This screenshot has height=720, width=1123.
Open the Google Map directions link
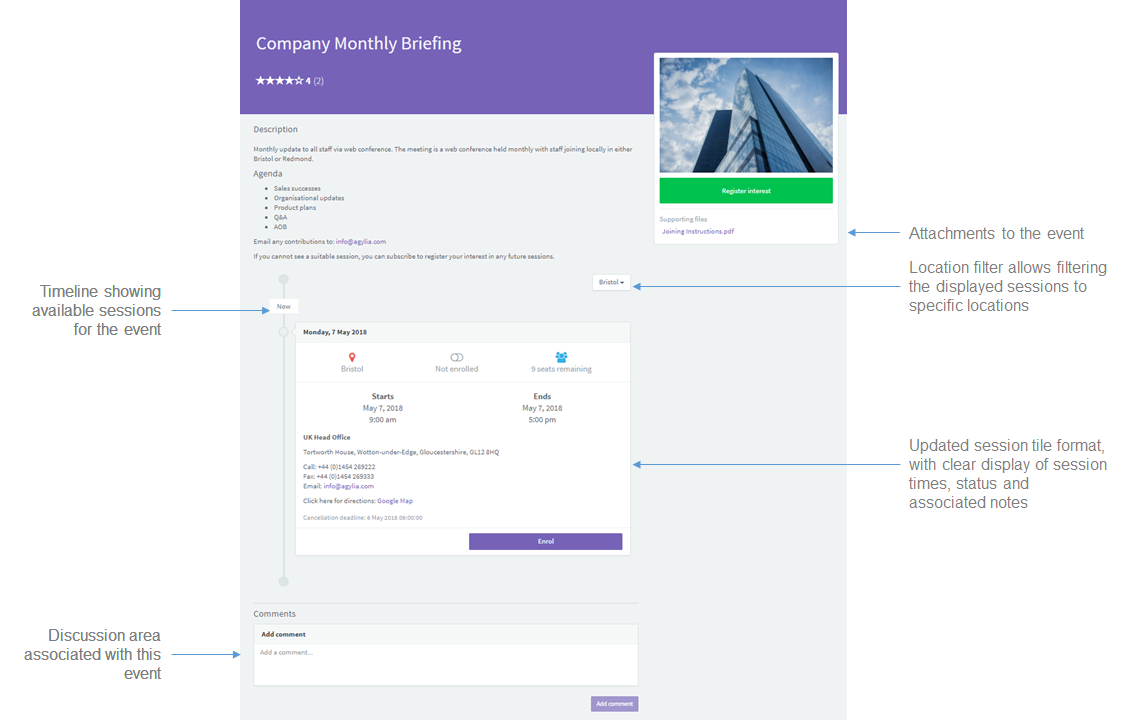click(x=395, y=500)
